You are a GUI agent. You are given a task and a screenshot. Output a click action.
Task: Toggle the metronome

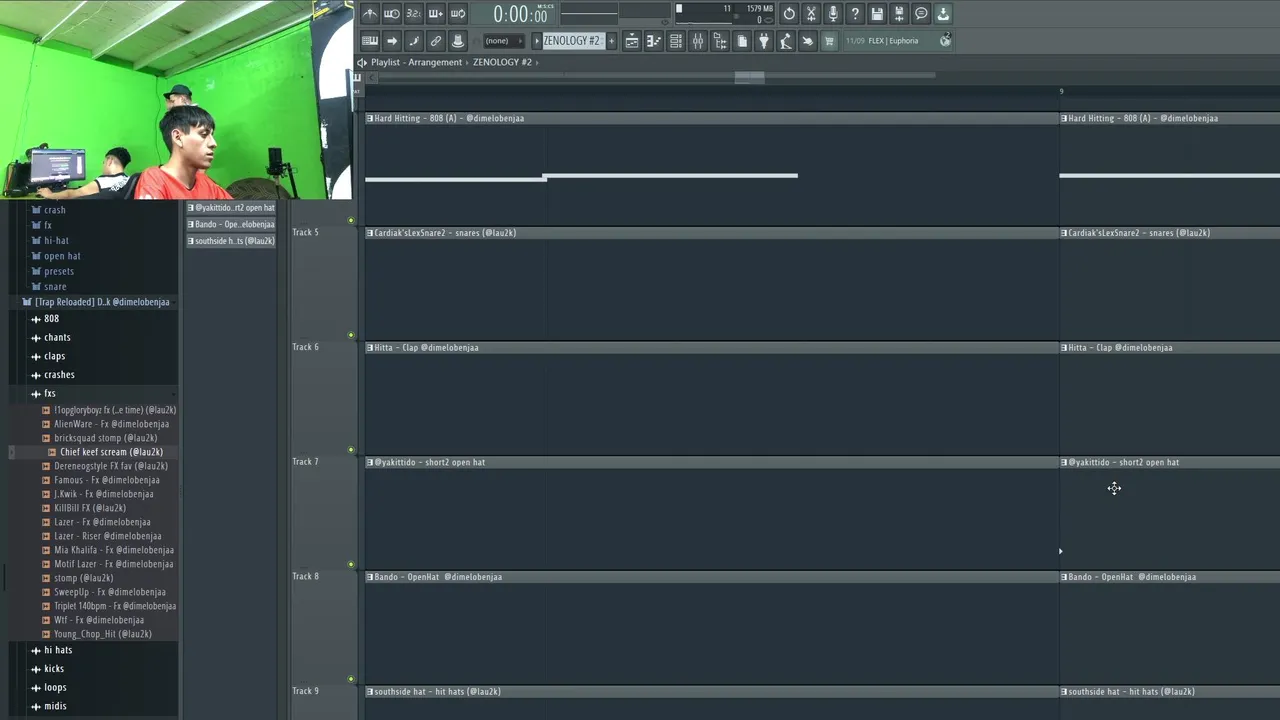(x=370, y=14)
